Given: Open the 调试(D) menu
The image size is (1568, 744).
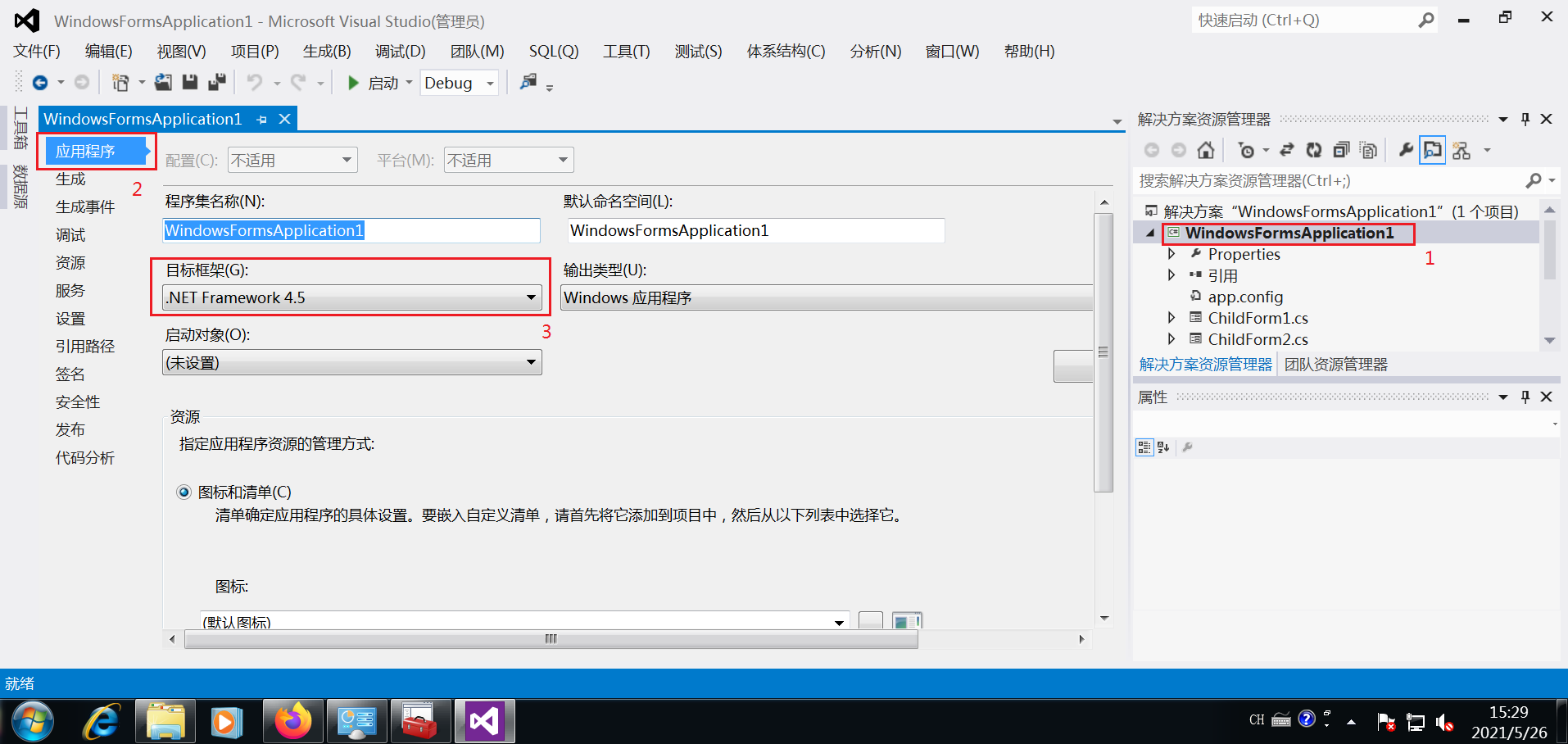Looking at the screenshot, I should coord(400,51).
